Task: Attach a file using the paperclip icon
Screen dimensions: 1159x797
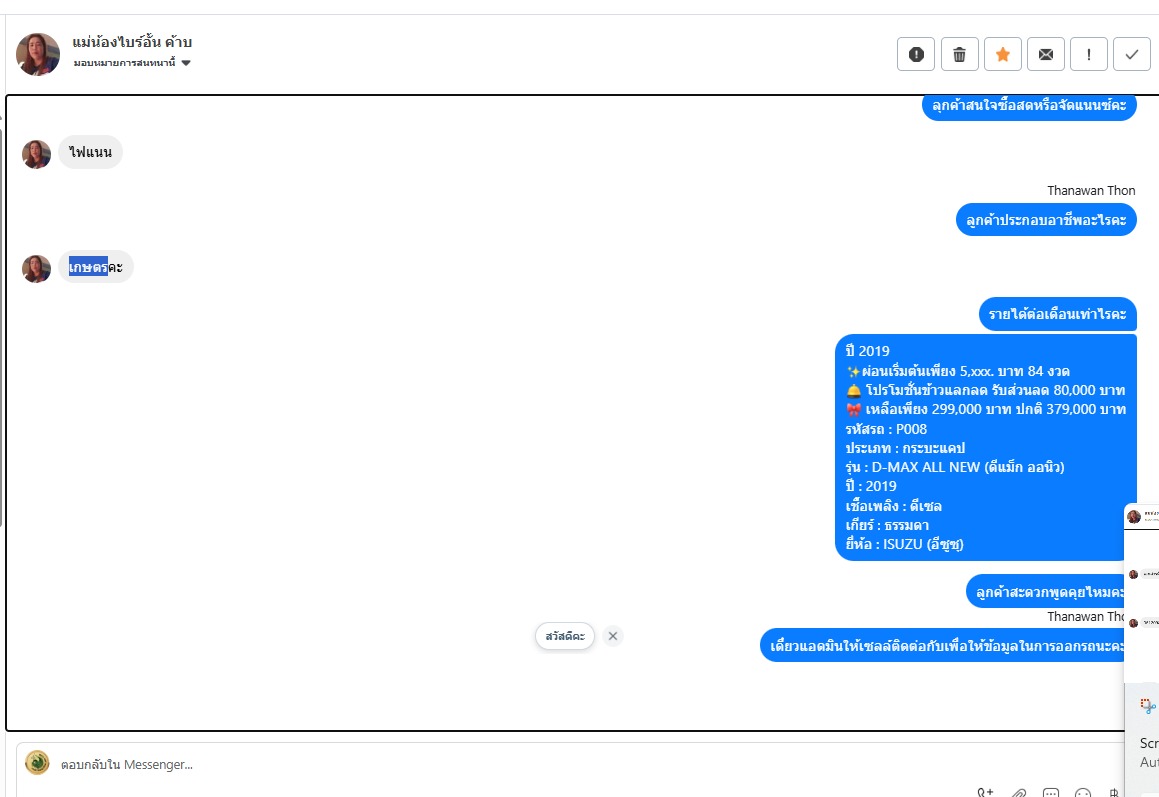Action: click(1019, 793)
